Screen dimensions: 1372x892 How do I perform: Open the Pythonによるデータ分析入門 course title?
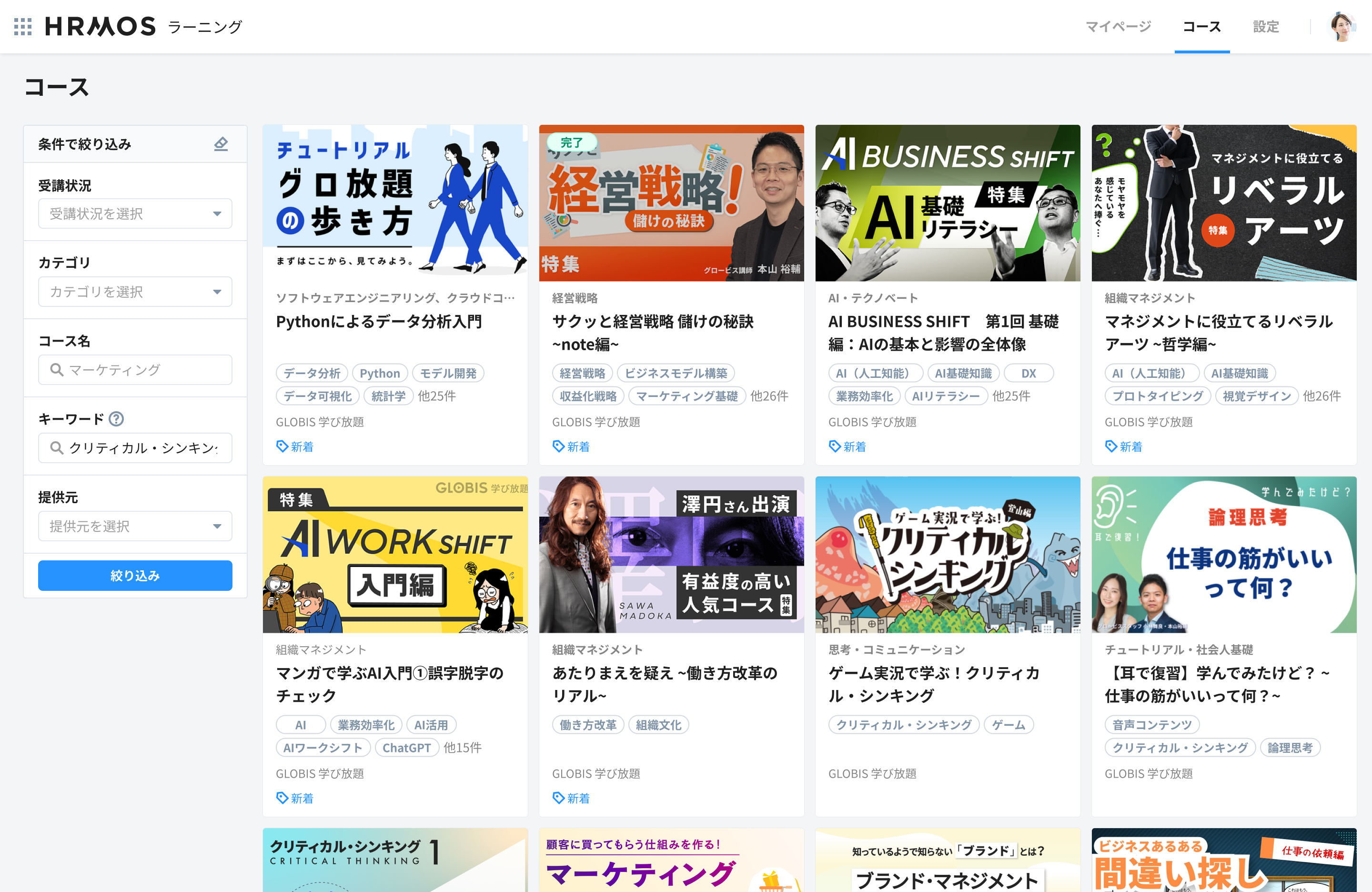pos(379,322)
